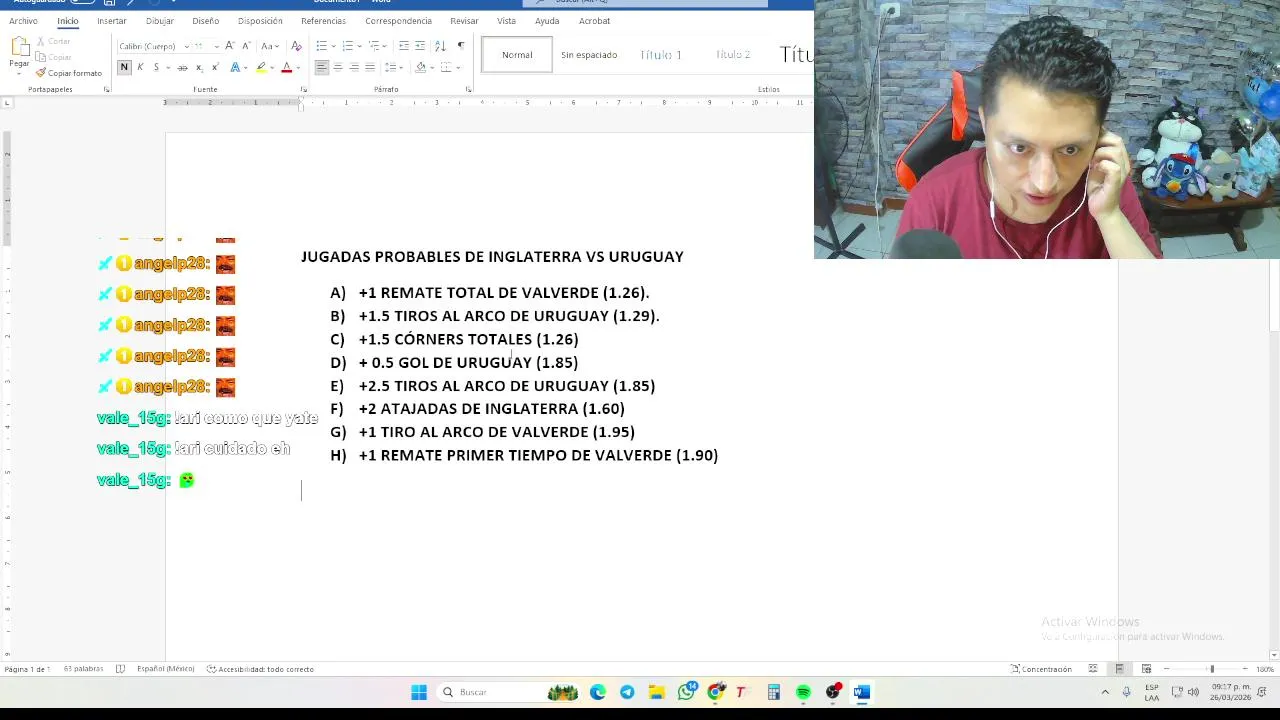This screenshot has width=1280, height=720.
Task: Click text highlight color button
Action: tap(261, 67)
